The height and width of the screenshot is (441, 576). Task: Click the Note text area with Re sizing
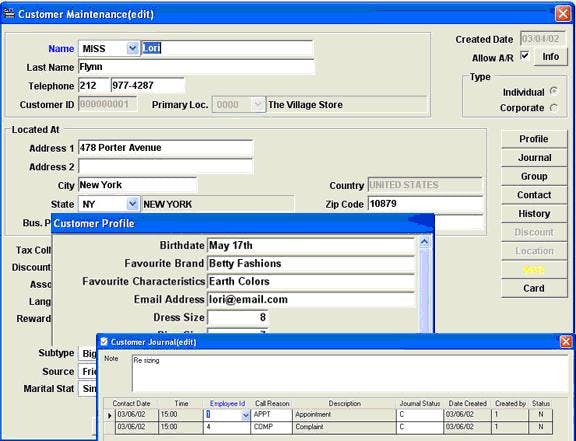click(350, 373)
